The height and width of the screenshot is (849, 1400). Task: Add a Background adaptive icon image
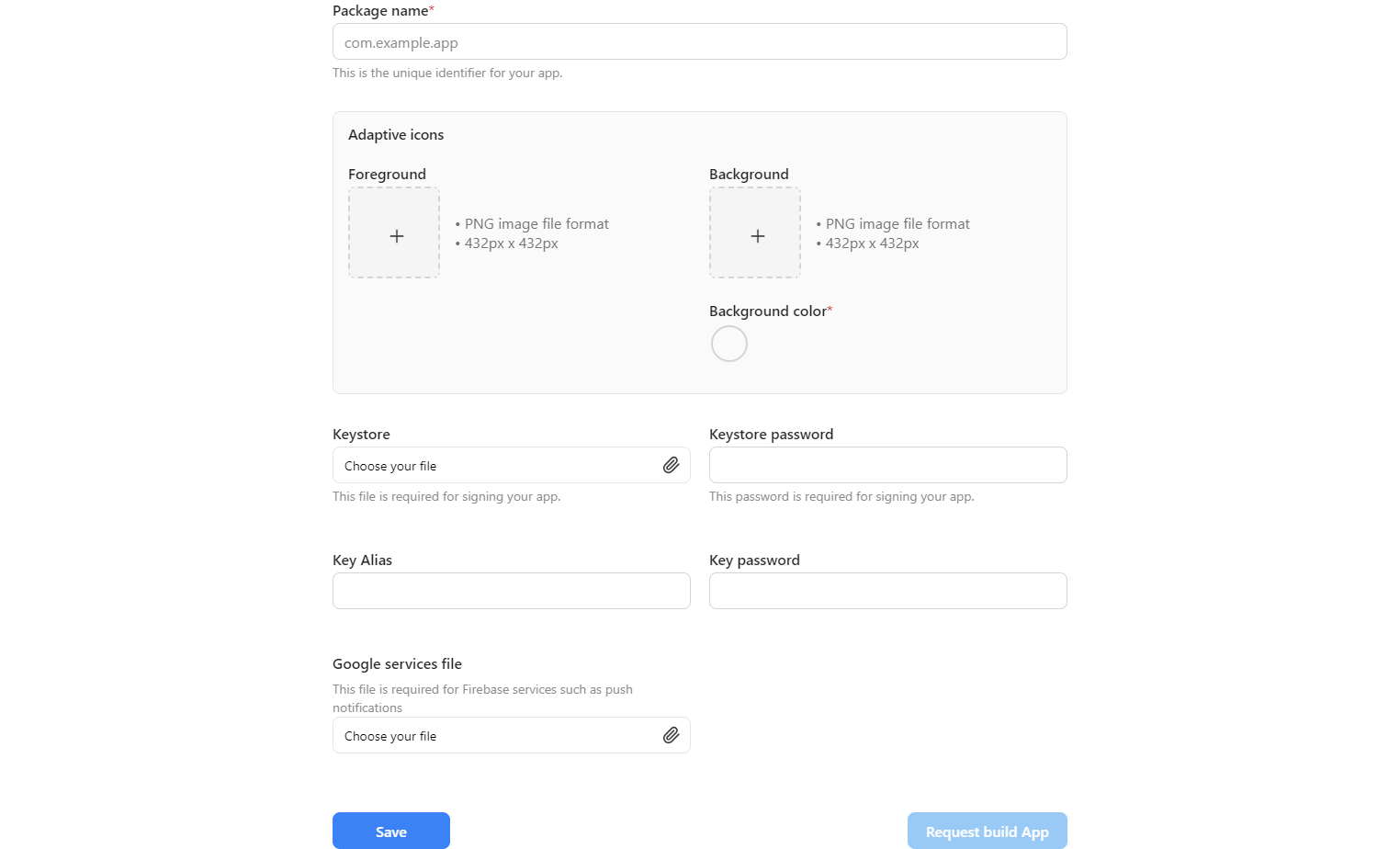(x=755, y=232)
